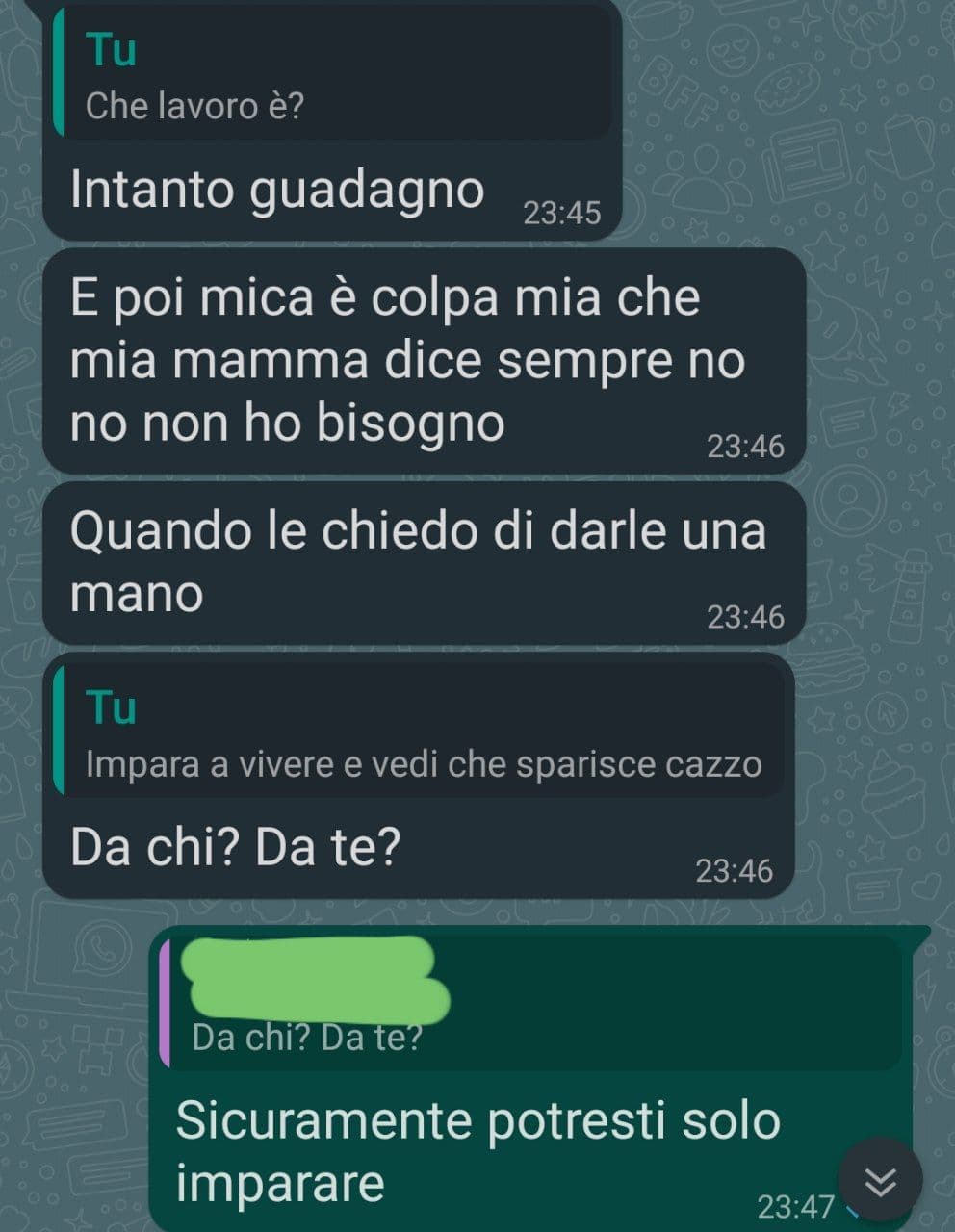
Task: Open the quoted 'Da chi? Da te?' in the green bubble
Action: click(x=307, y=1038)
